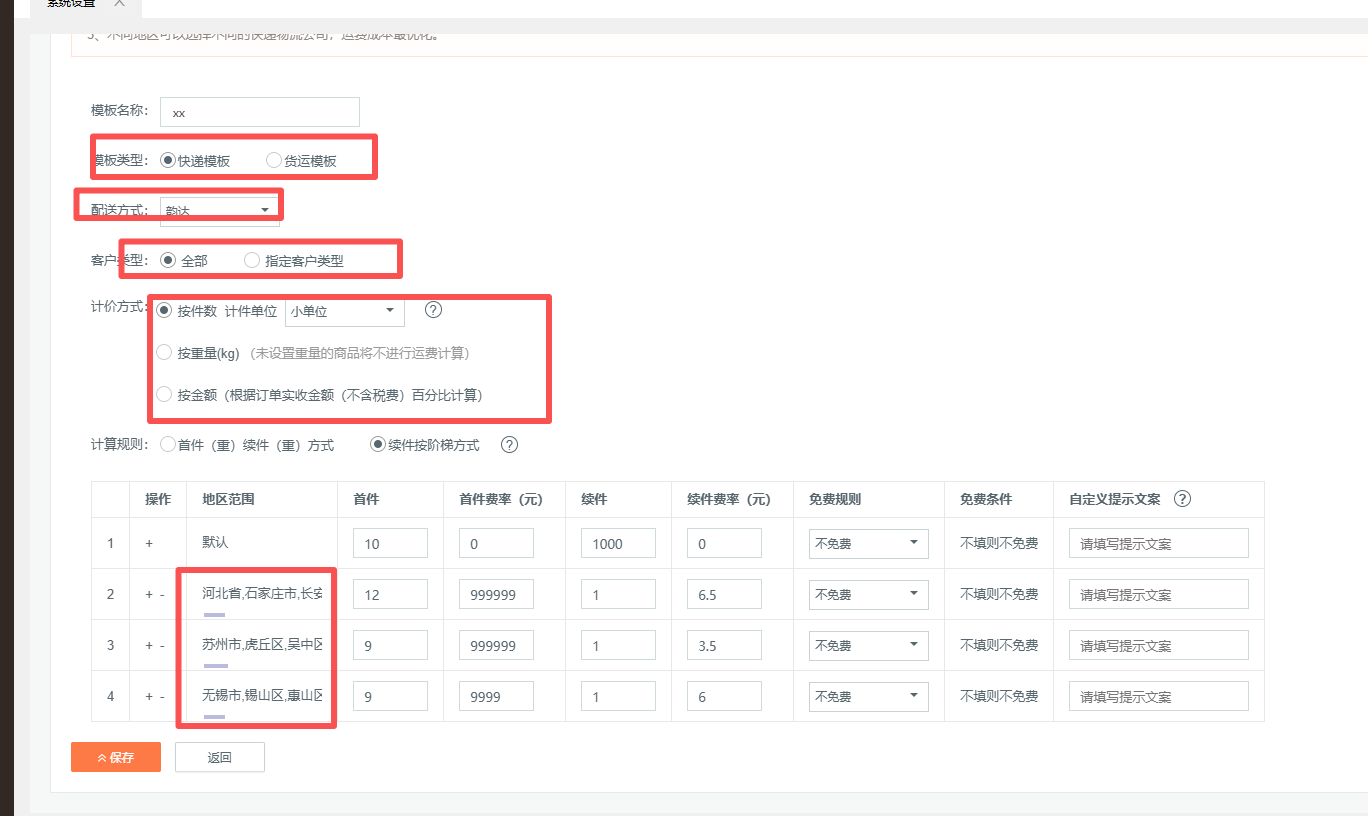1368x816 pixels.
Task: Click 首件费率 field in row 2
Action: [x=496, y=595]
